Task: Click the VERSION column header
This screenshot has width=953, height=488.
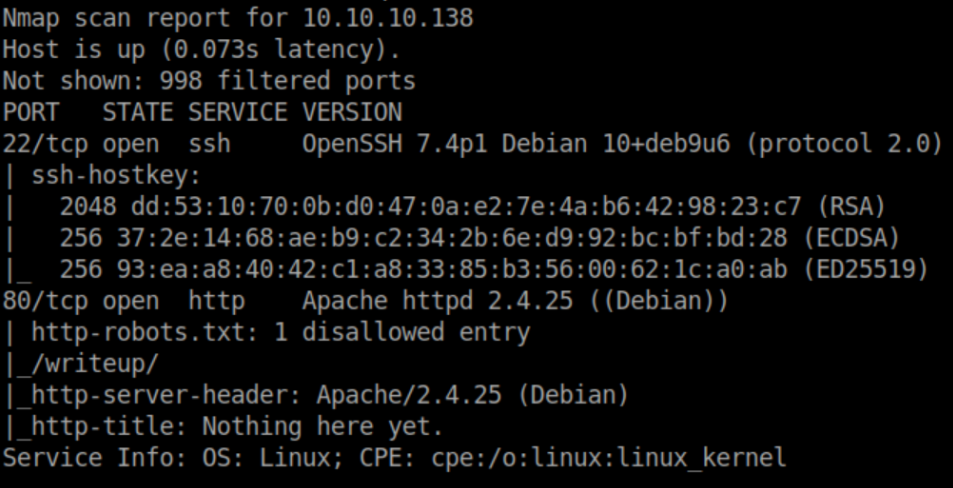Action: (x=352, y=111)
